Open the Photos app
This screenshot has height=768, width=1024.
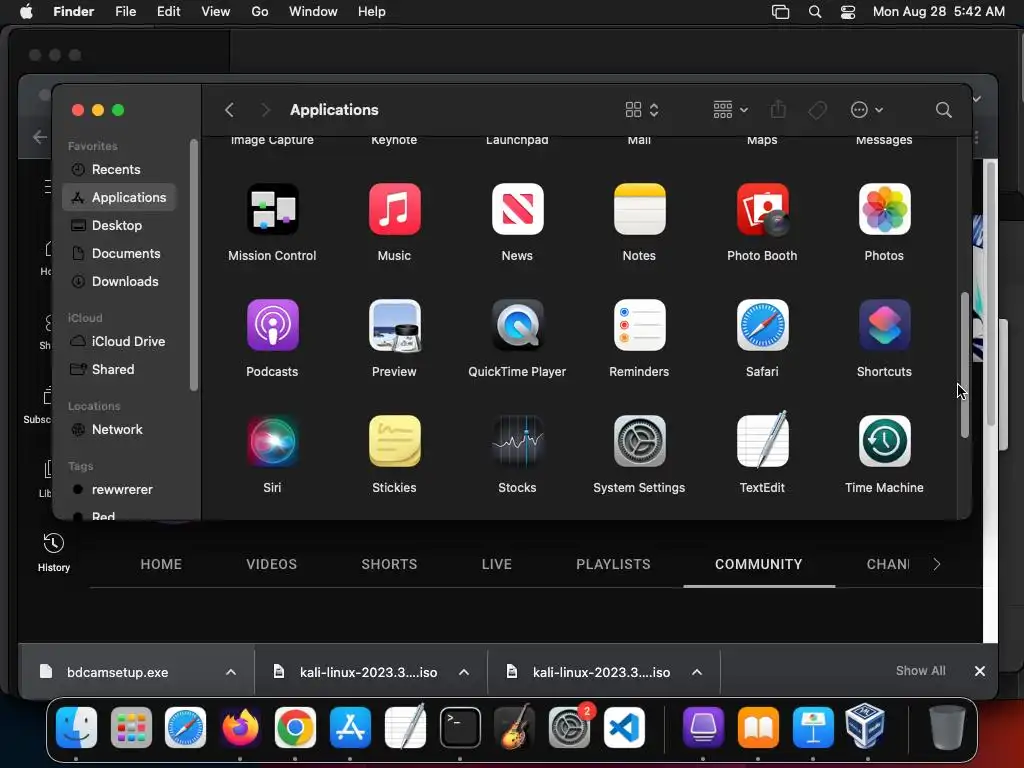tap(884, 210)
